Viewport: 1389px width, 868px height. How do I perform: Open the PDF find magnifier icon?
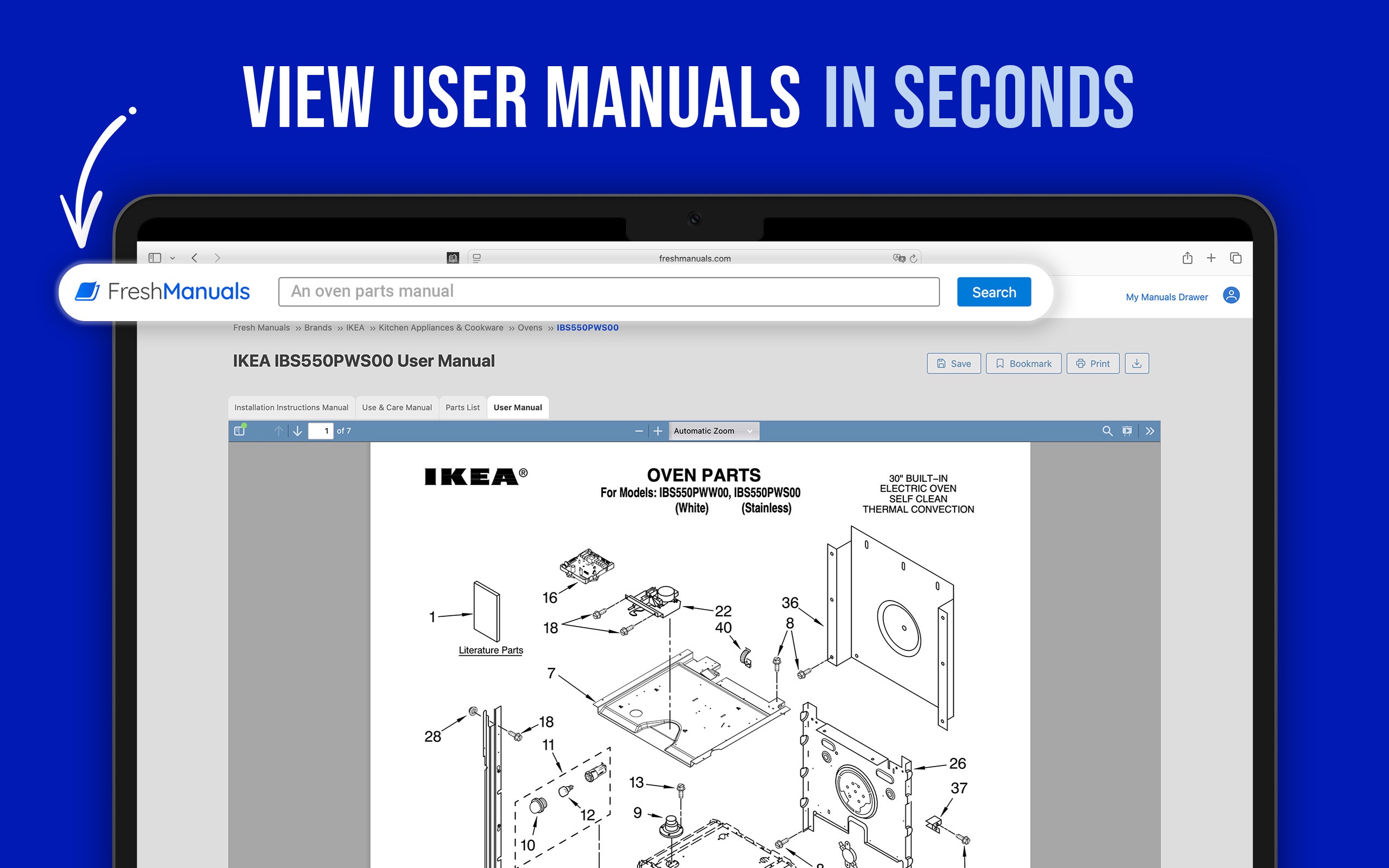coord(1107,431)
